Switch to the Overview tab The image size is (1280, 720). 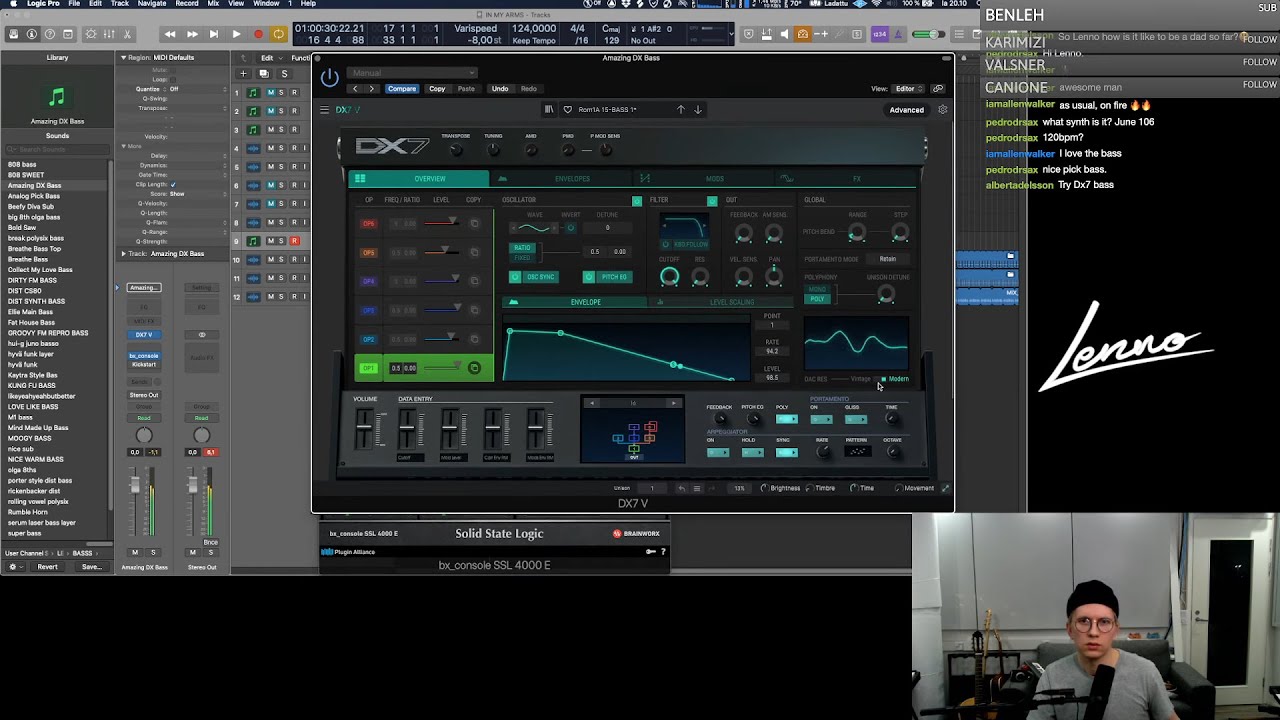419,179
